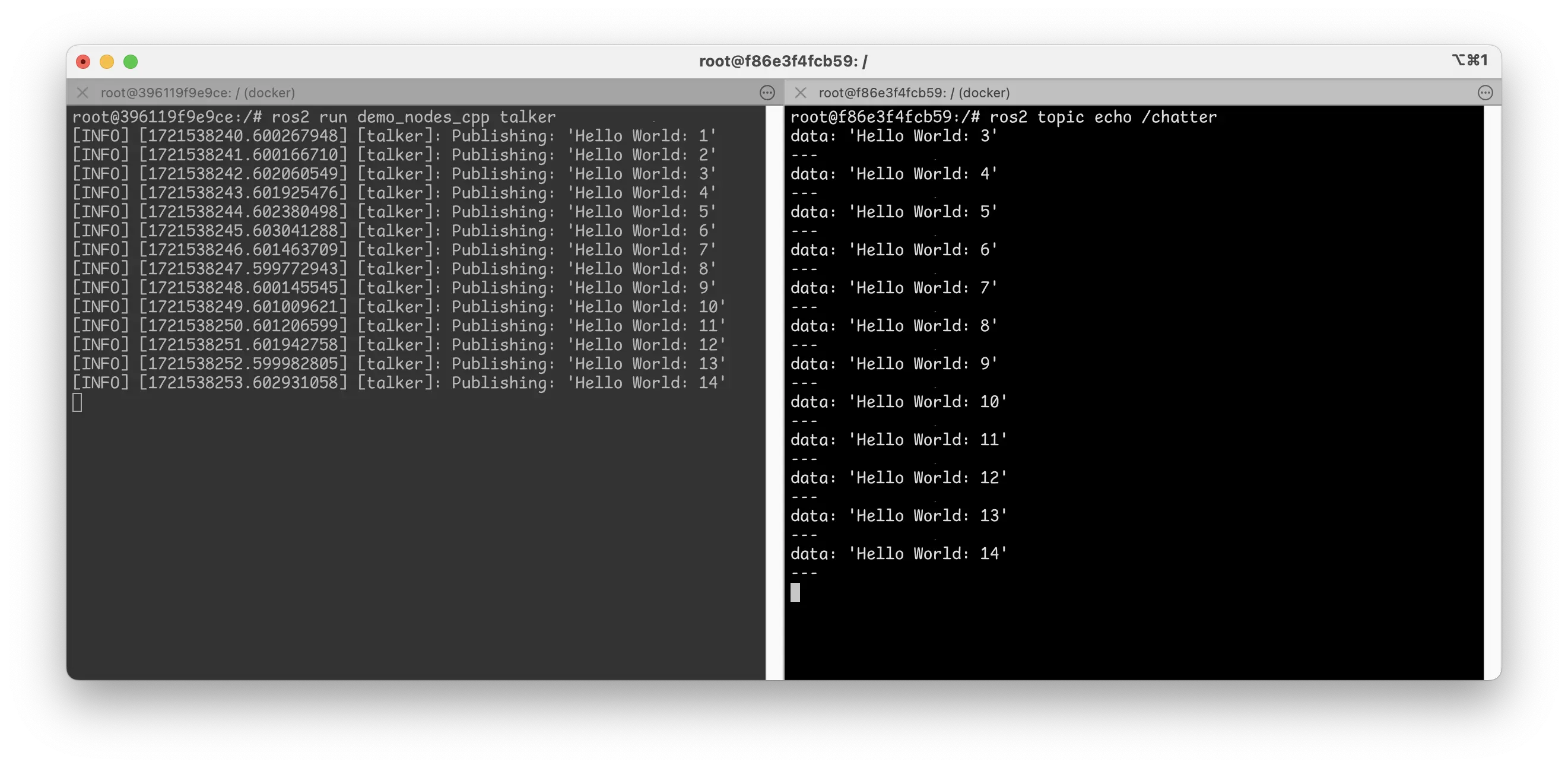This screenshot has width=1568, height=768.
Task: Click the [INFO] line with timestamp 1721538253
Action: [399, 383]
